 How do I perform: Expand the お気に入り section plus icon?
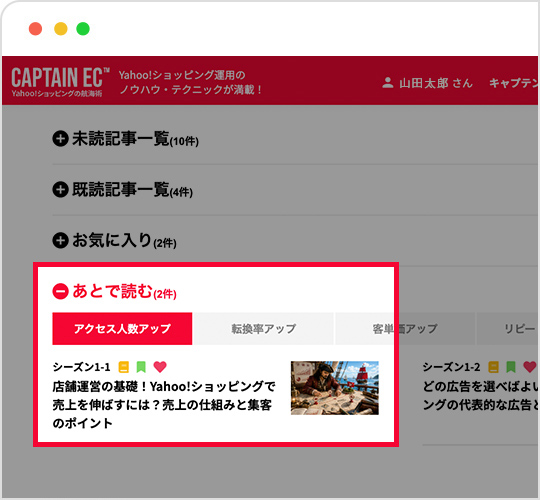pyautogui.click(x=60, y=240)
